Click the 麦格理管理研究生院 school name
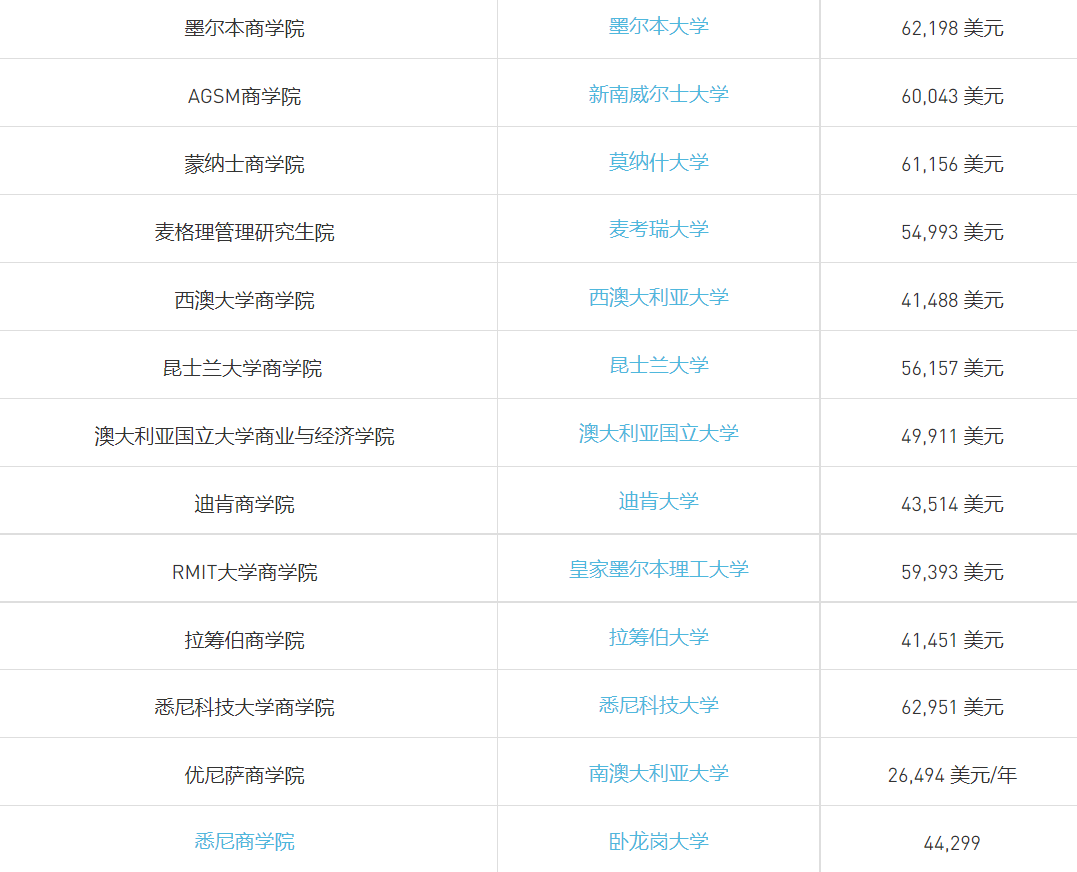Screen dimensions: 1077x872 point(244,232)
